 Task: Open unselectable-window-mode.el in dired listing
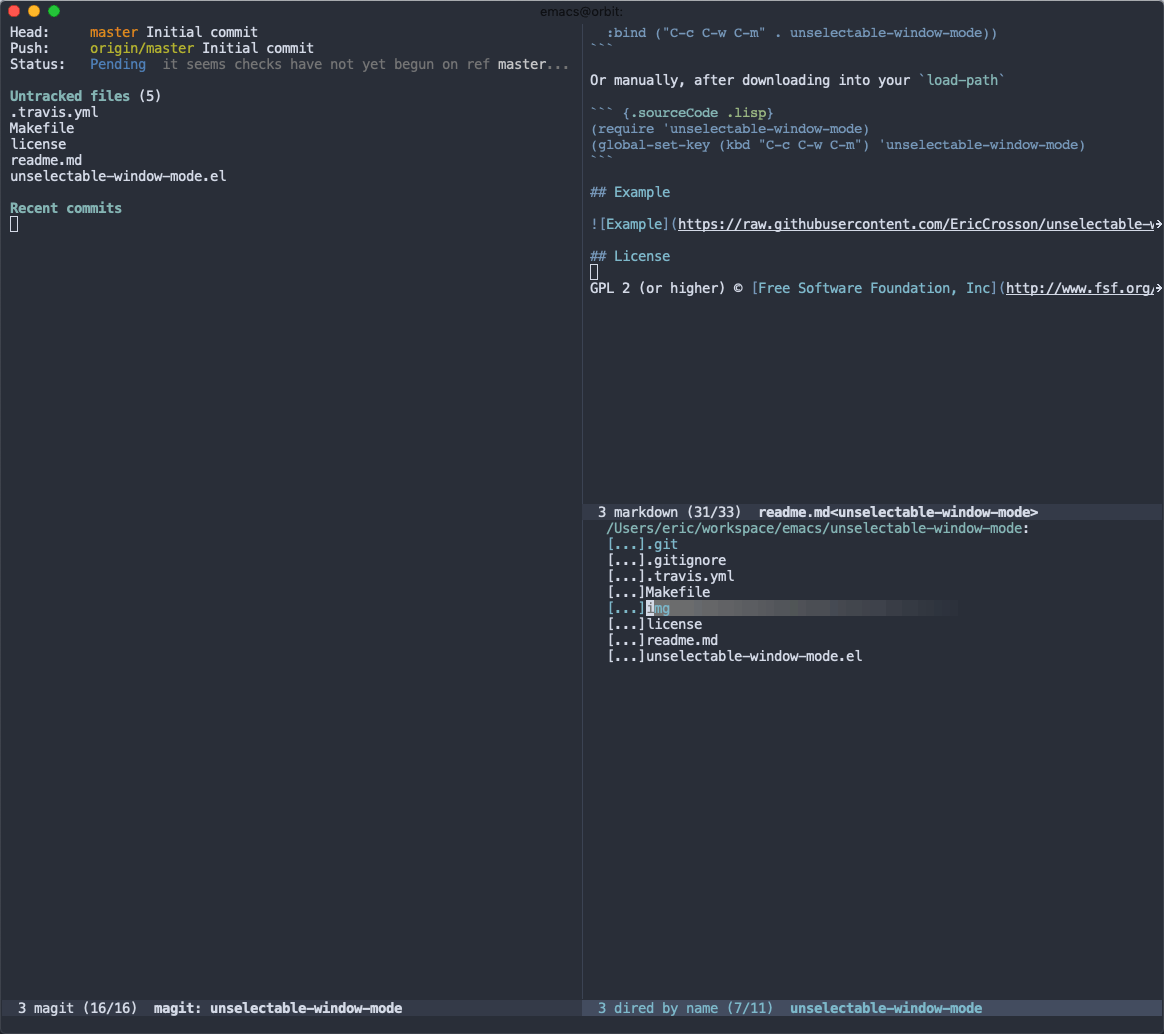coord(754,656)
